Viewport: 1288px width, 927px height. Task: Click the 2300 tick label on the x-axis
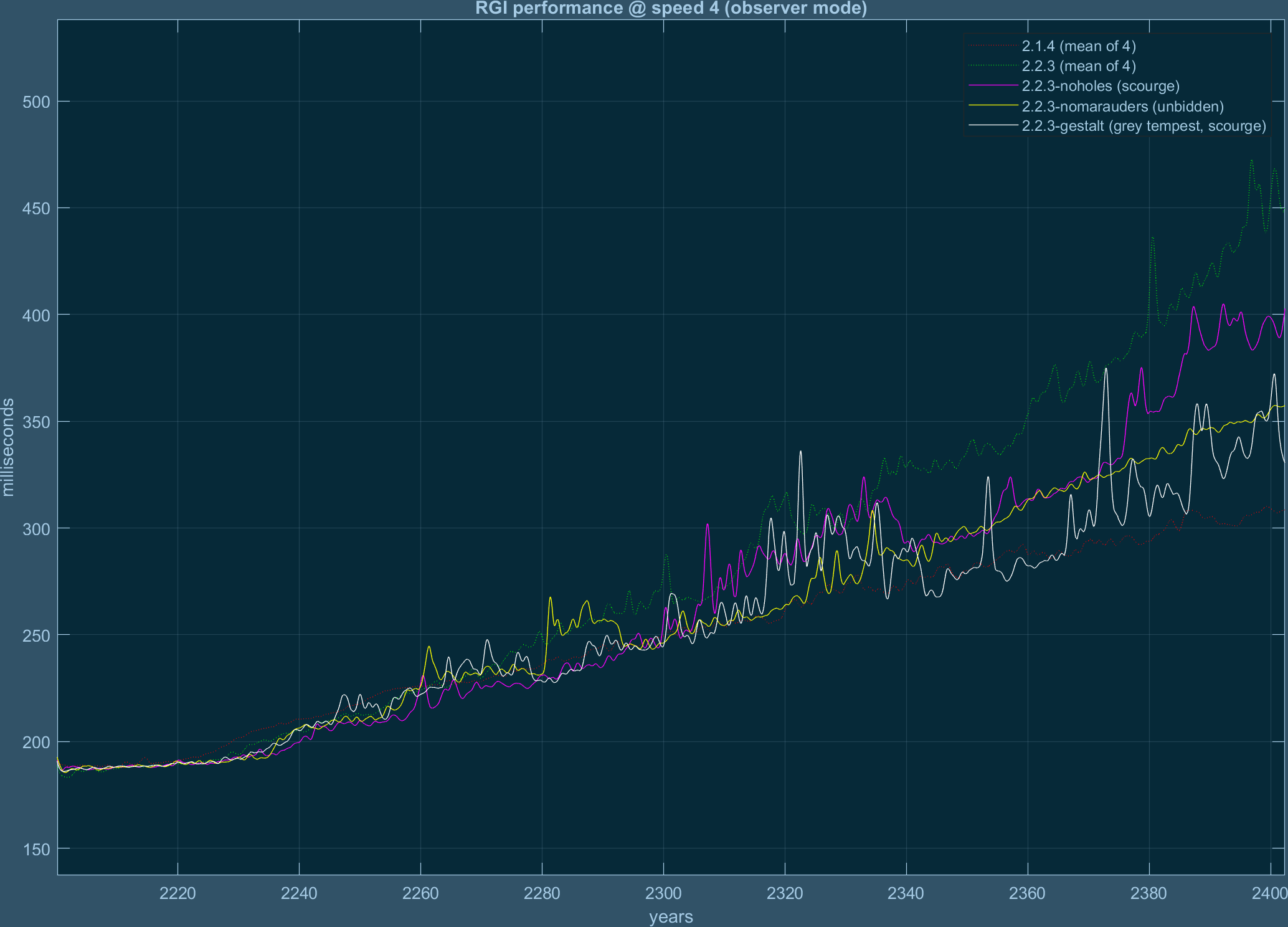point(663,894)
